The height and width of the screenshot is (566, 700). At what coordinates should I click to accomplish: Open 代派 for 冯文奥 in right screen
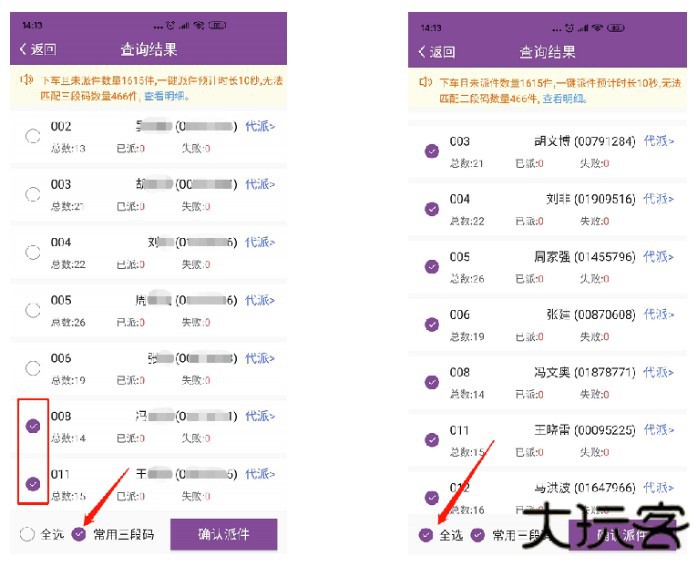[658, 372]
